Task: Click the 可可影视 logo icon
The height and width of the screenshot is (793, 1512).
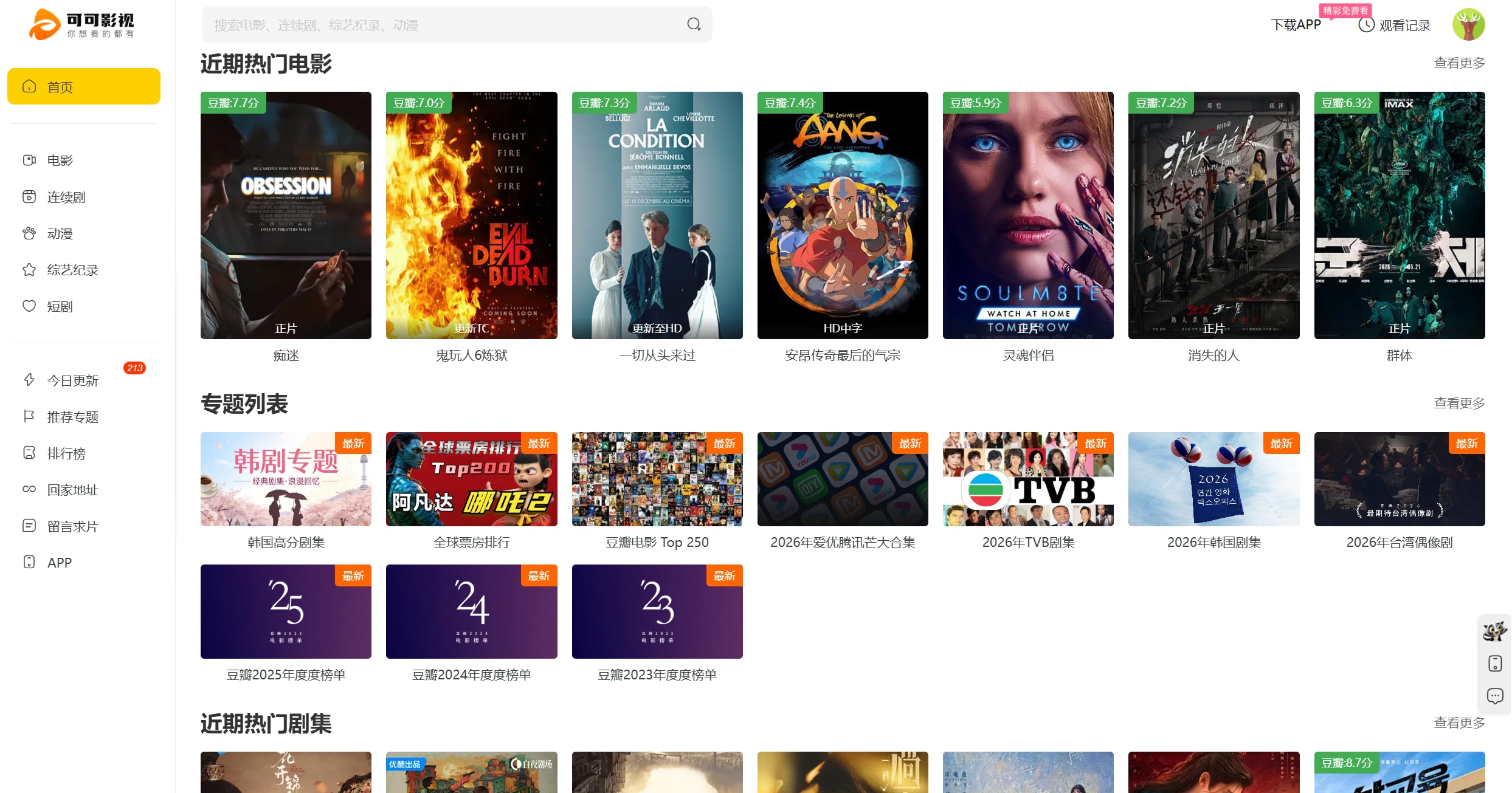Action: 44,24
